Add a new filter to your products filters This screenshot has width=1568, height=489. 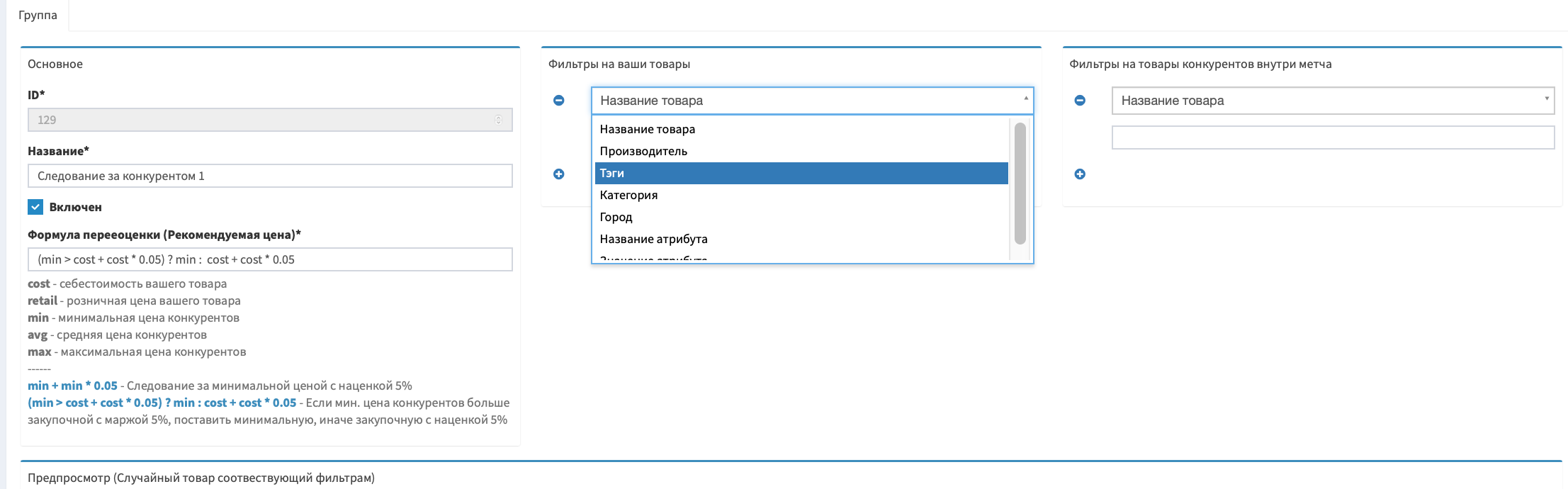coord(558,174)
